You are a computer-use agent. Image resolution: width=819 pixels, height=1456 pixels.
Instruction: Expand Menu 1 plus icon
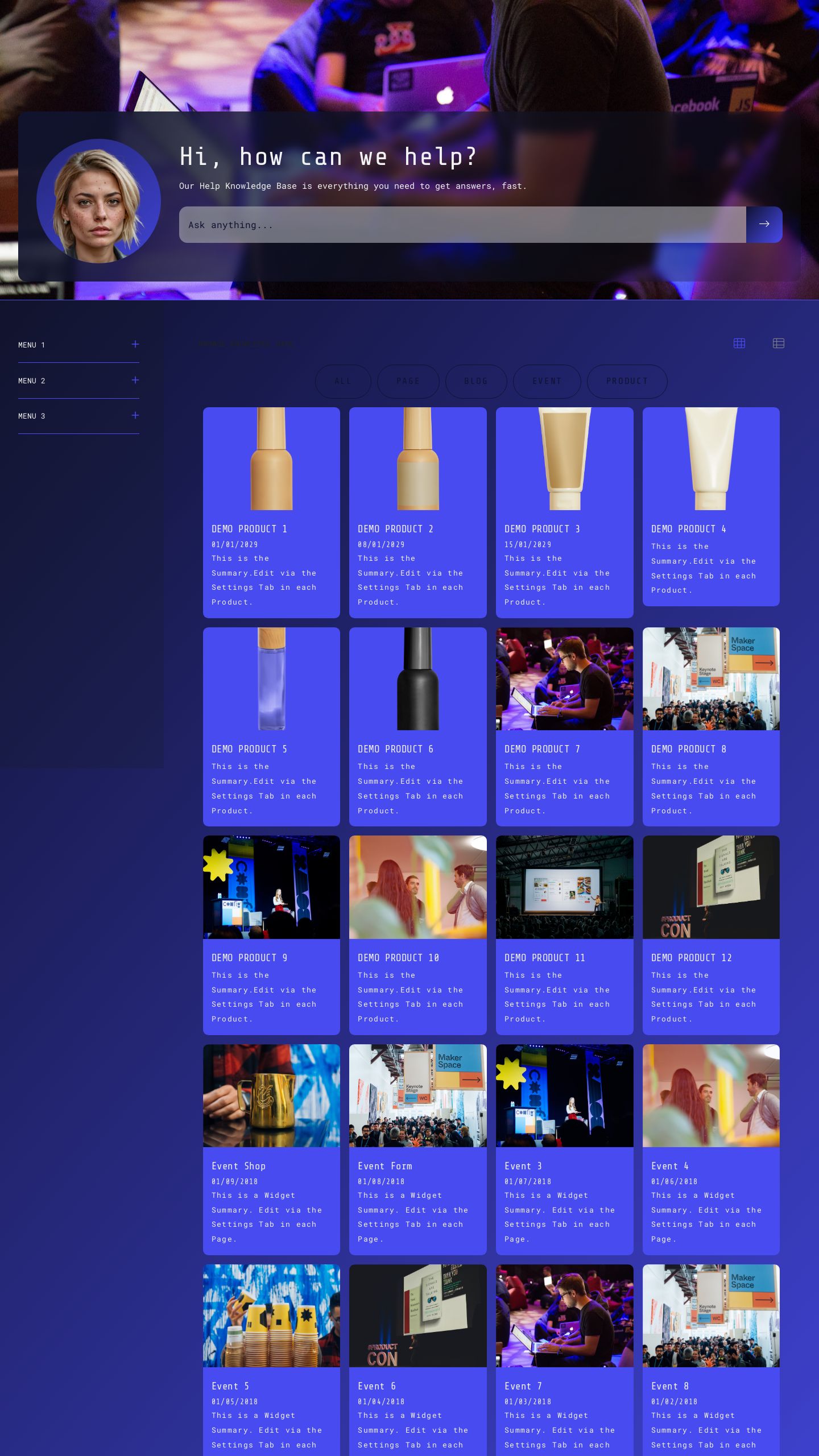click(135, 344)
